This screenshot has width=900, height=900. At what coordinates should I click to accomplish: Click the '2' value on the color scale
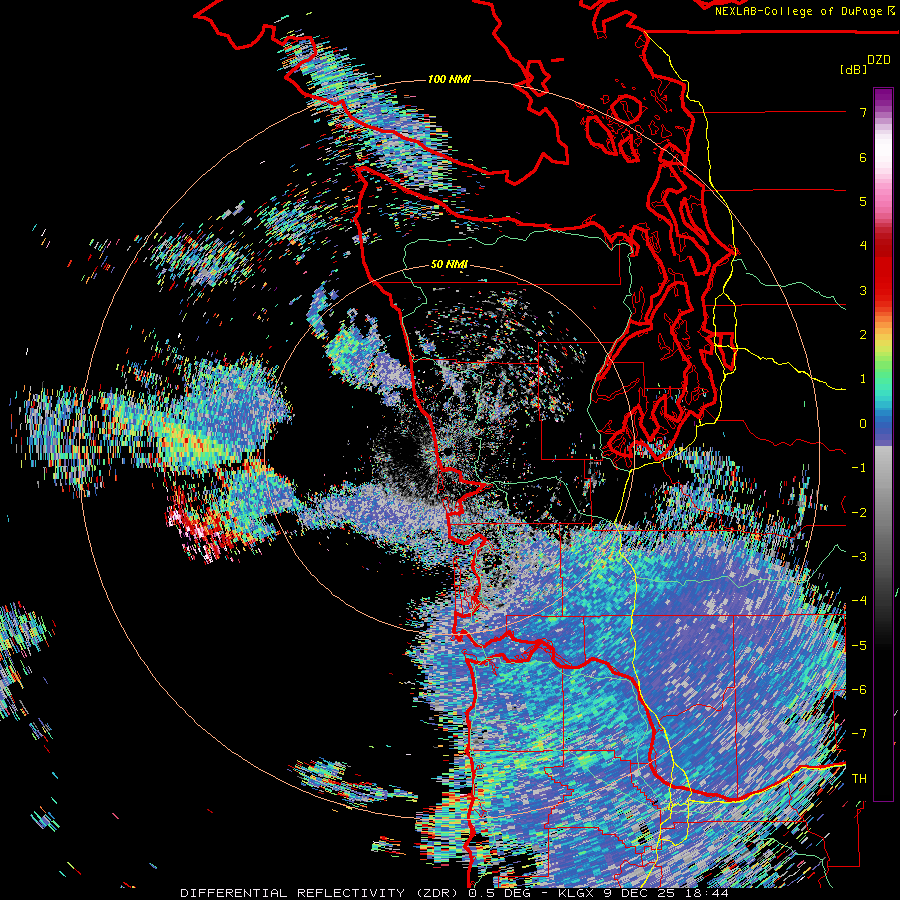(x=863, y=335)
